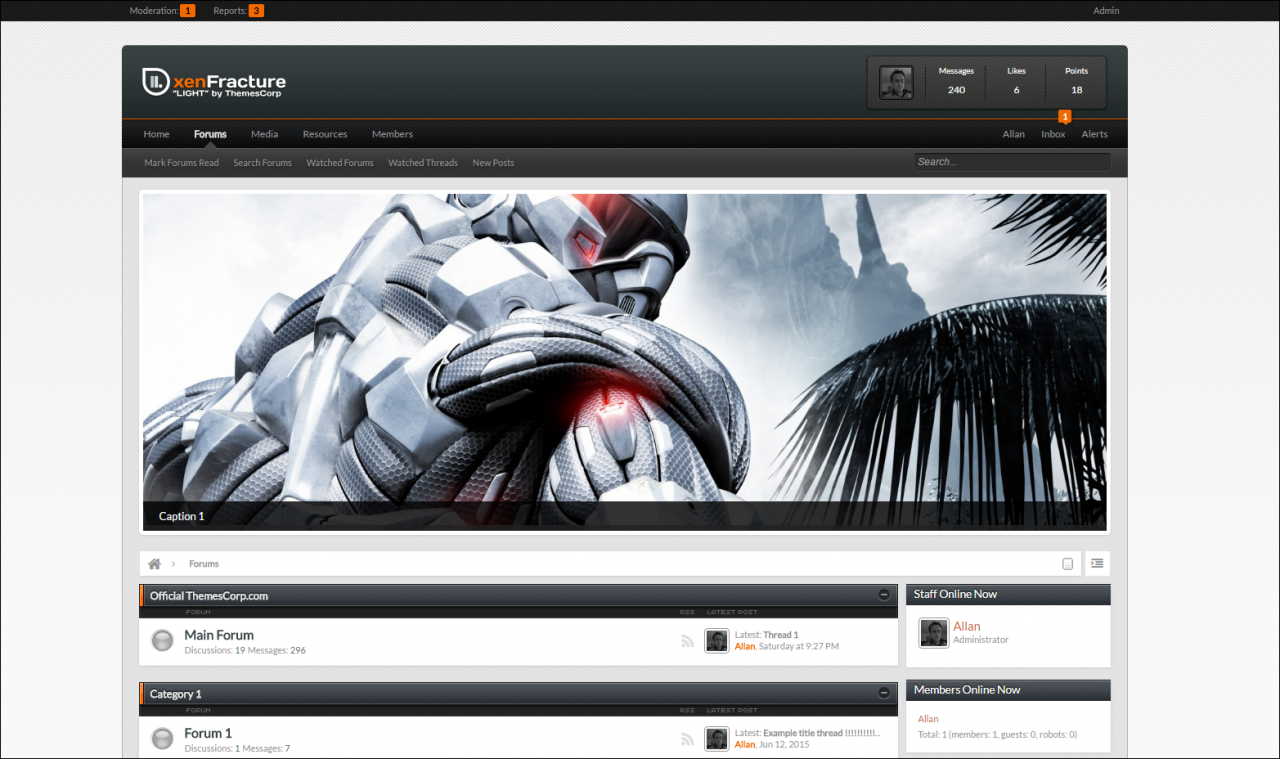
Task: Click Allan's avatar in Staff Online Now
Action: point(934,633)
